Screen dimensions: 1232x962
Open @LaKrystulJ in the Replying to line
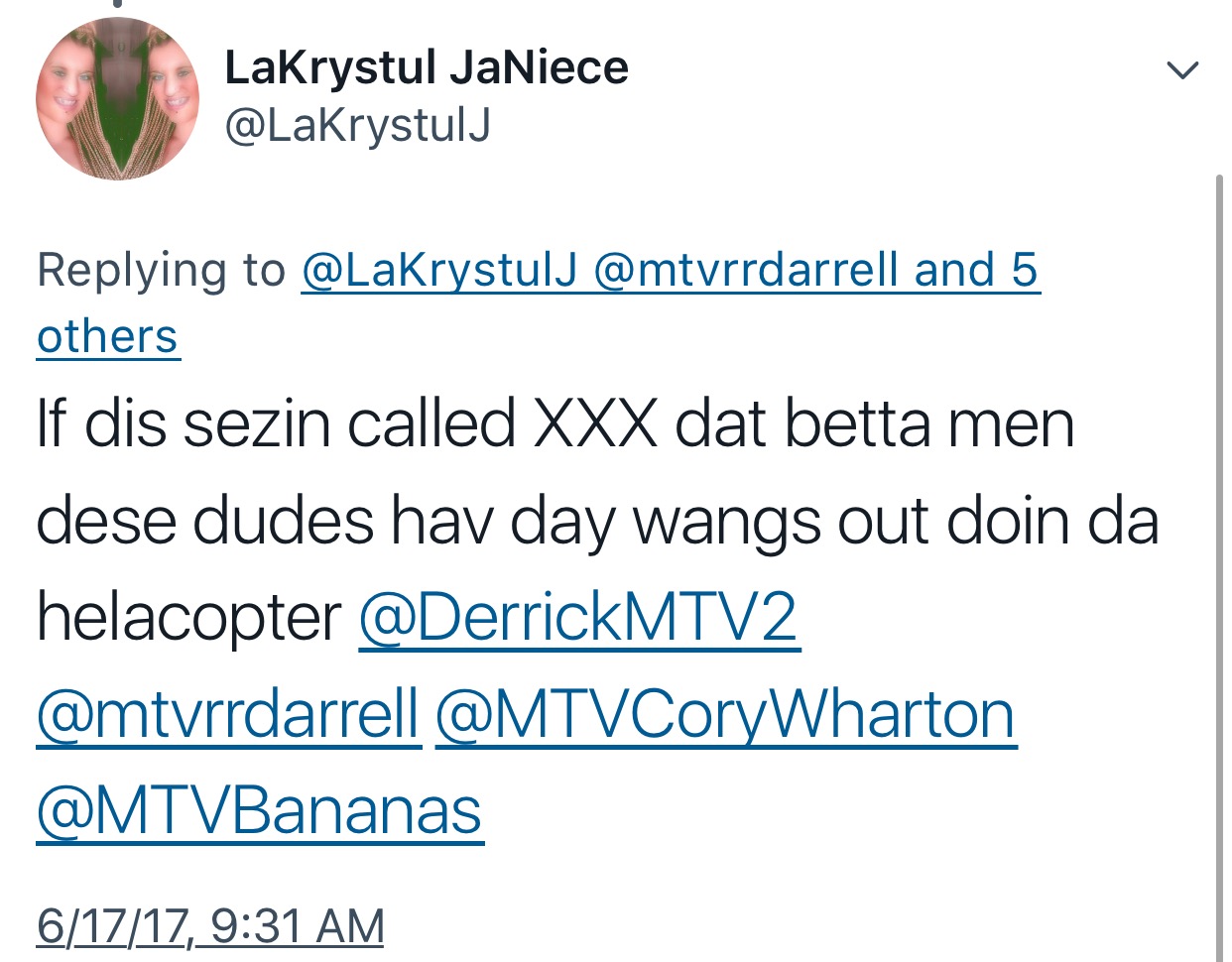pos(439,270)
